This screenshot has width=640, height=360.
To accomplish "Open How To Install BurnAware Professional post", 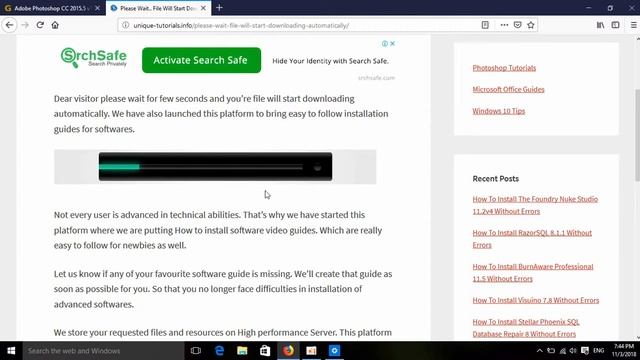I will pyautogui.click(x=533, y=272).
